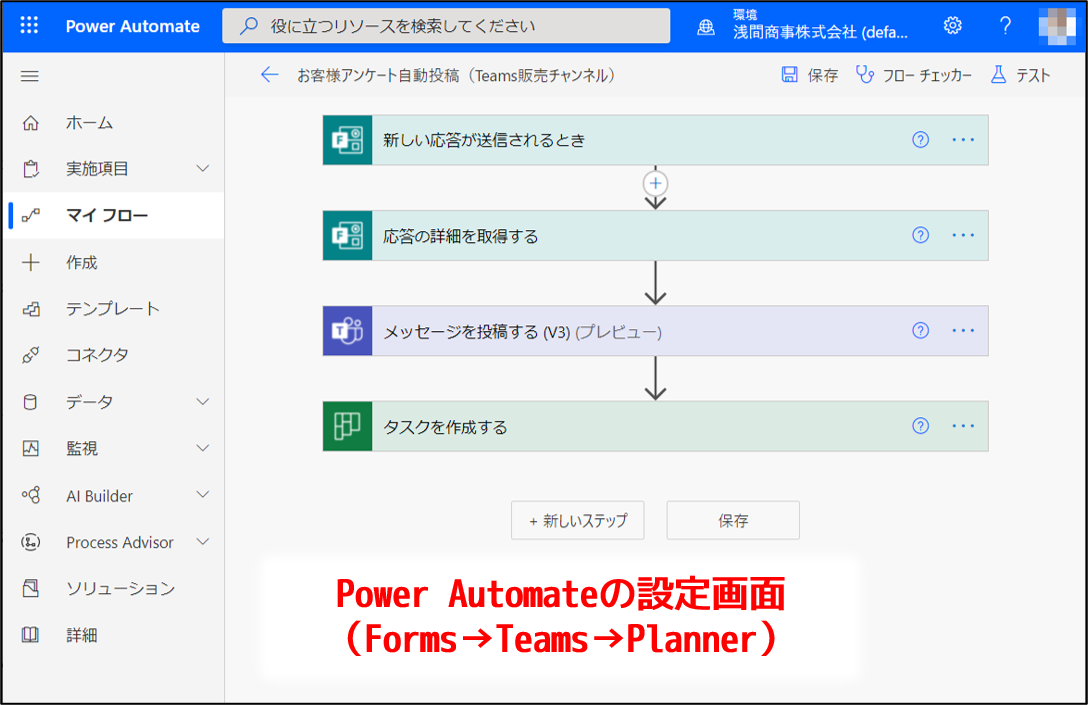The height and width of the screenshot is (705, 1088).
Task: Expand the 新しい応答が送信されるとき step
Action: point(656,139)
